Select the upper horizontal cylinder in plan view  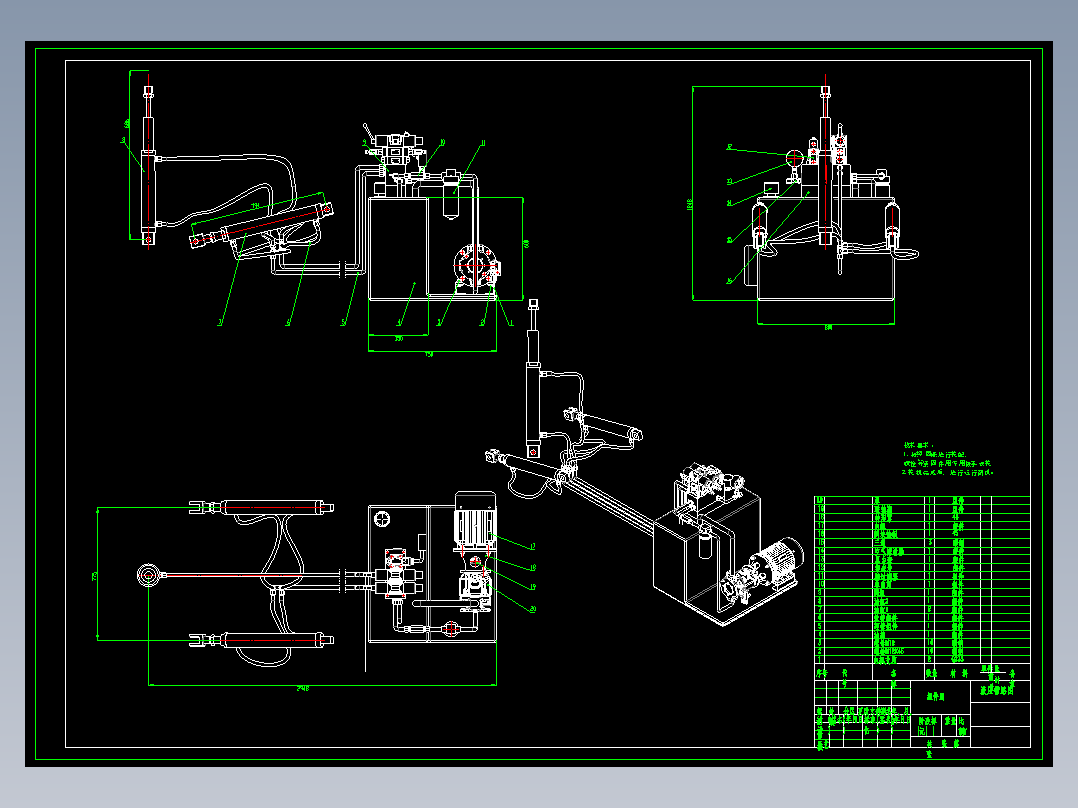(262, 507)
